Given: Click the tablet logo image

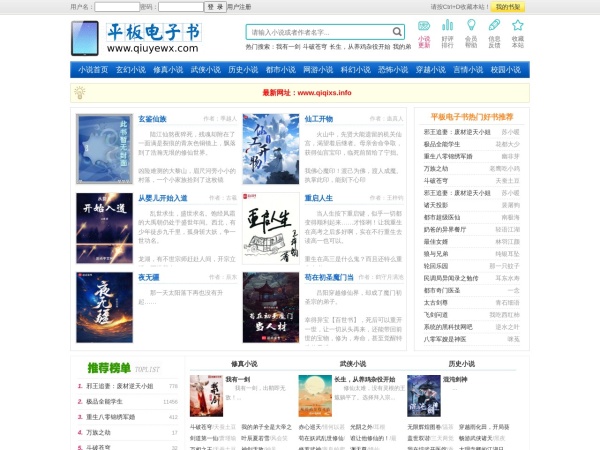Looking at the screenshot, I should [85, 38].
